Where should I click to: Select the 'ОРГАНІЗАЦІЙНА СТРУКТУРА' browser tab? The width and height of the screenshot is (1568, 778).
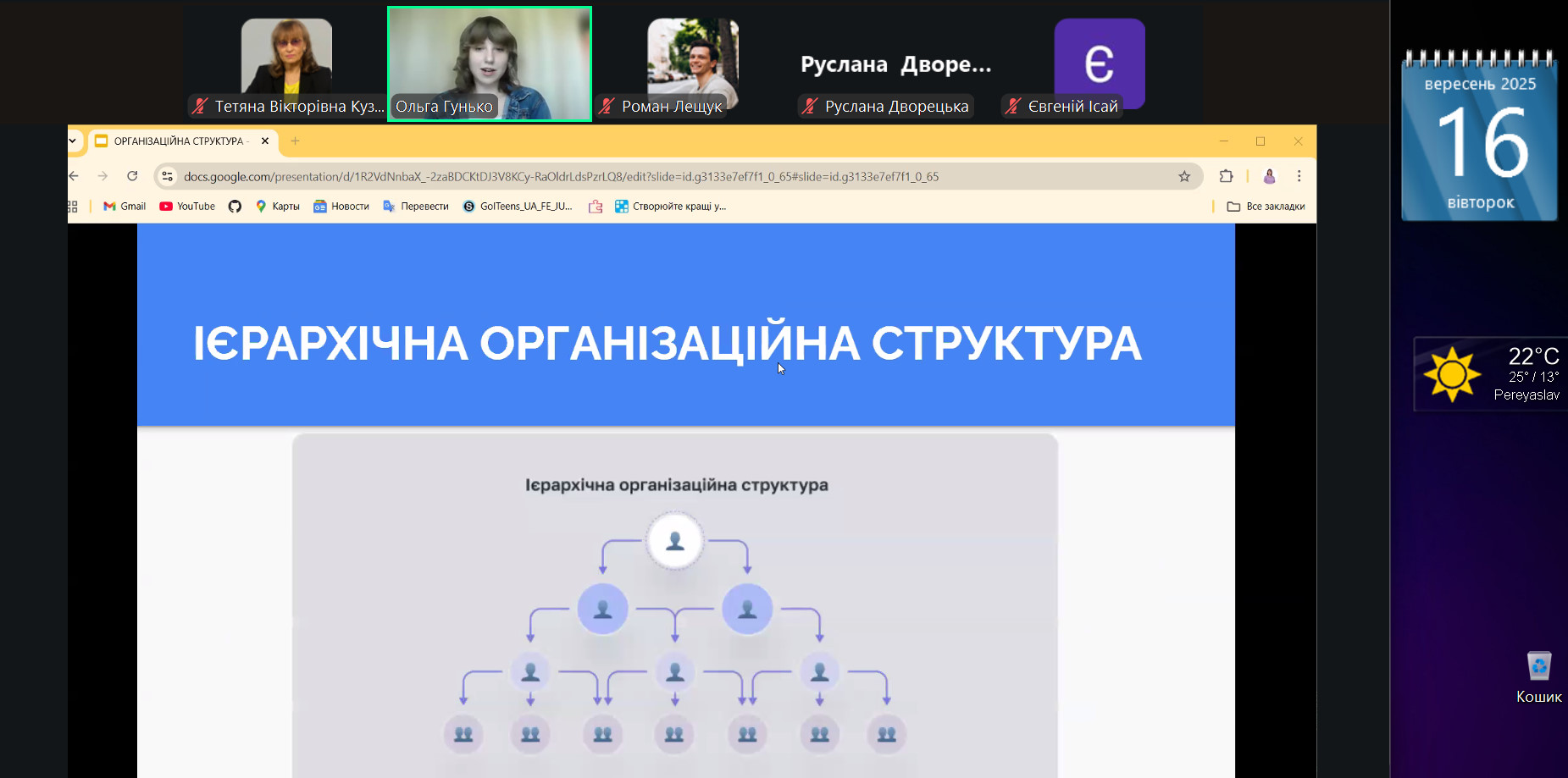click(x=179, y=141)
